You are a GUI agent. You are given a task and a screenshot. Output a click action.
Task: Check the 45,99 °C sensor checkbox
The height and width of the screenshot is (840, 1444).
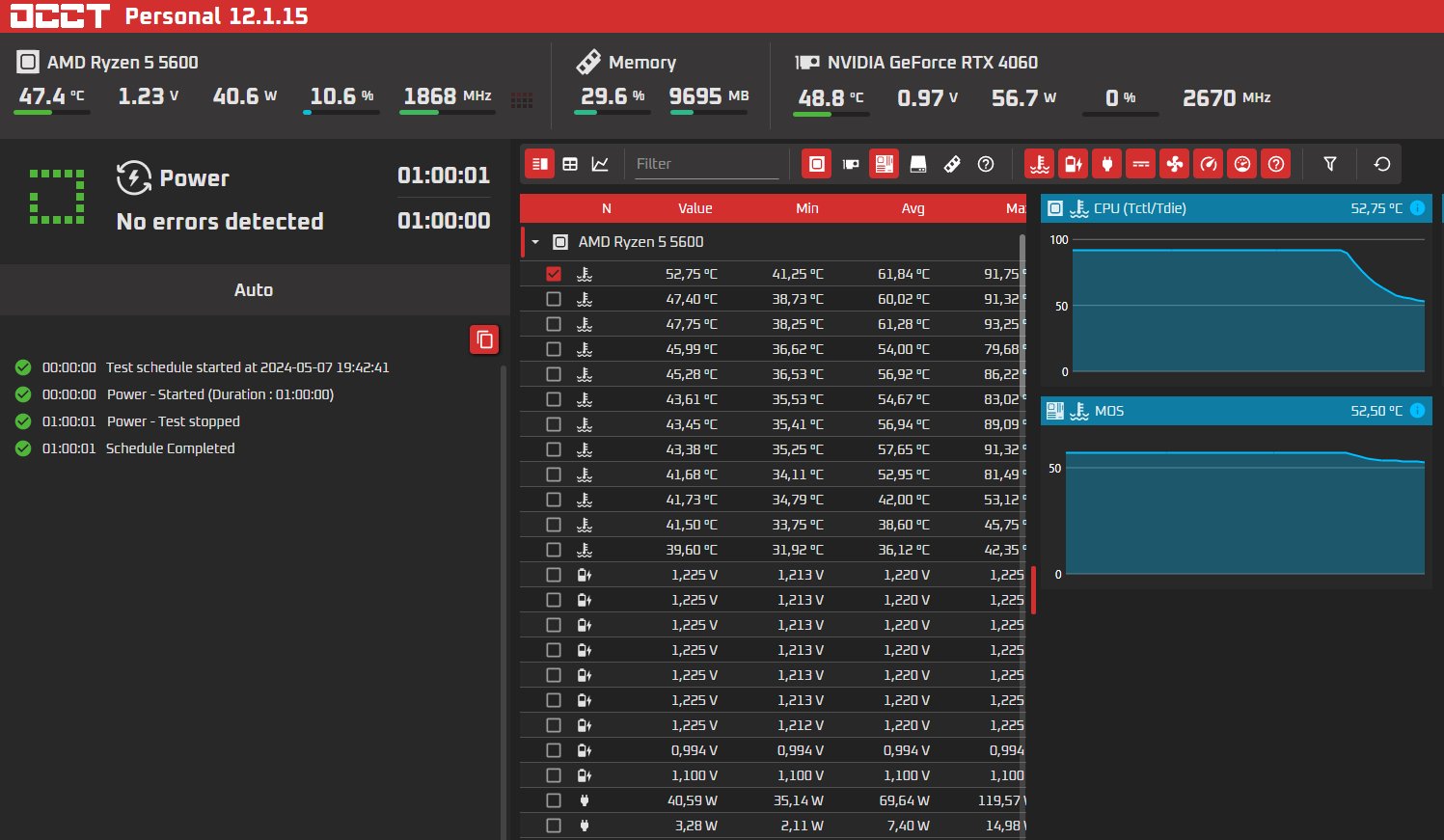(x=554, y=349)
